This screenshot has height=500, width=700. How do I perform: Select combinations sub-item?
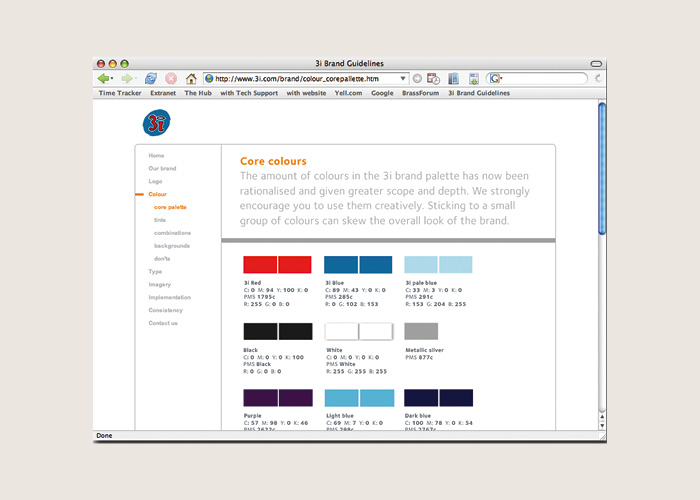[x=172, y=233]
